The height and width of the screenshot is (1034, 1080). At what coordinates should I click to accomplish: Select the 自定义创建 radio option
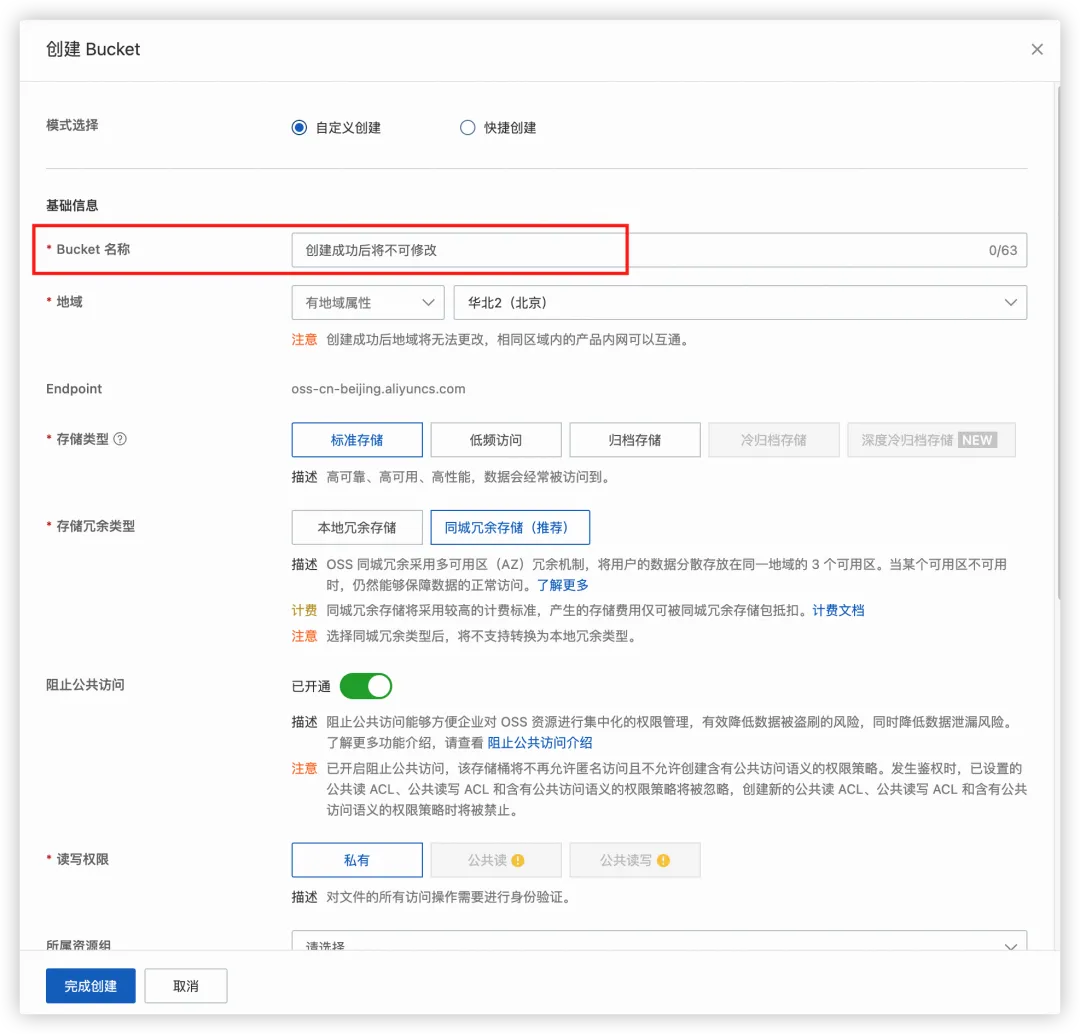click(x=299, y=127)
